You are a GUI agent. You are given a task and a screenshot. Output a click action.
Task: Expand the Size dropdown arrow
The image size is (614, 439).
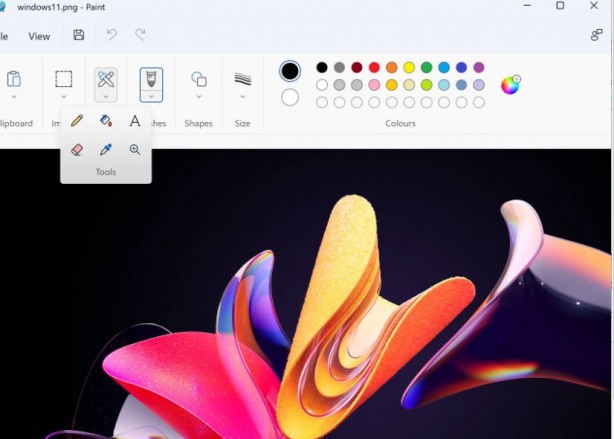click(243, 96)
